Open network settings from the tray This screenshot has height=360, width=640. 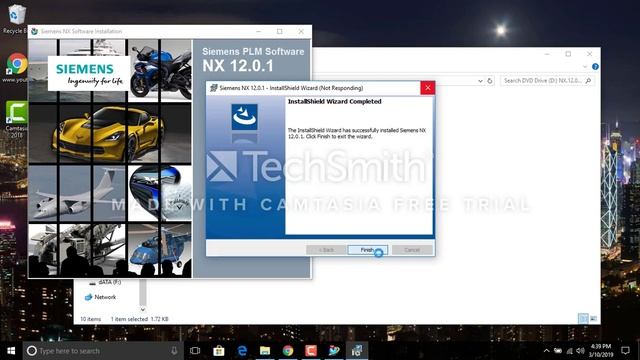point(569,351)
